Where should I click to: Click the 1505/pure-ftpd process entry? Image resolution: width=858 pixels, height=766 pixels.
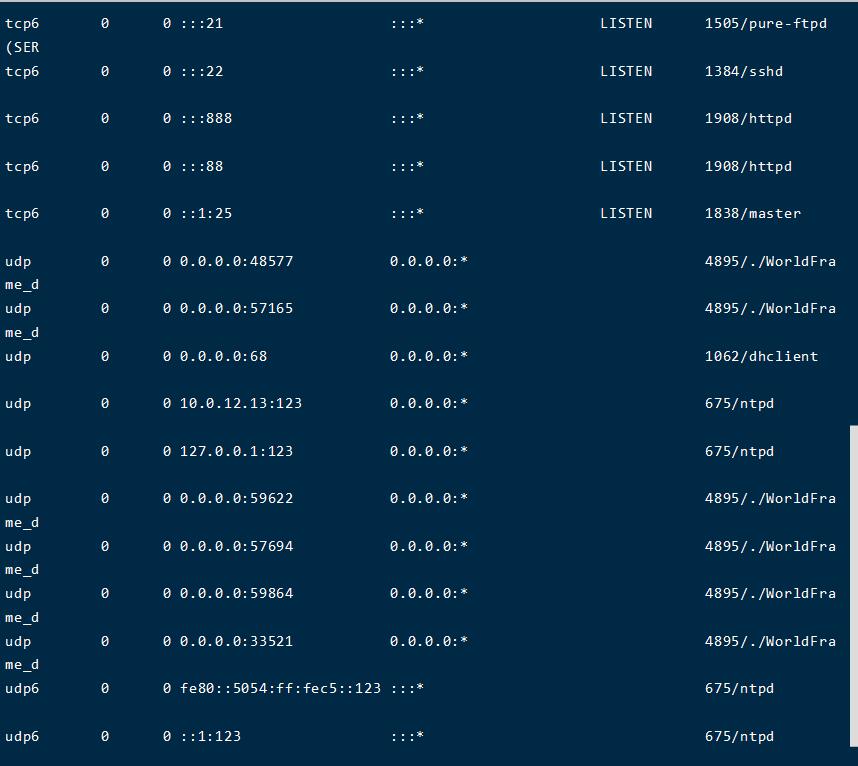pos(765,23)
